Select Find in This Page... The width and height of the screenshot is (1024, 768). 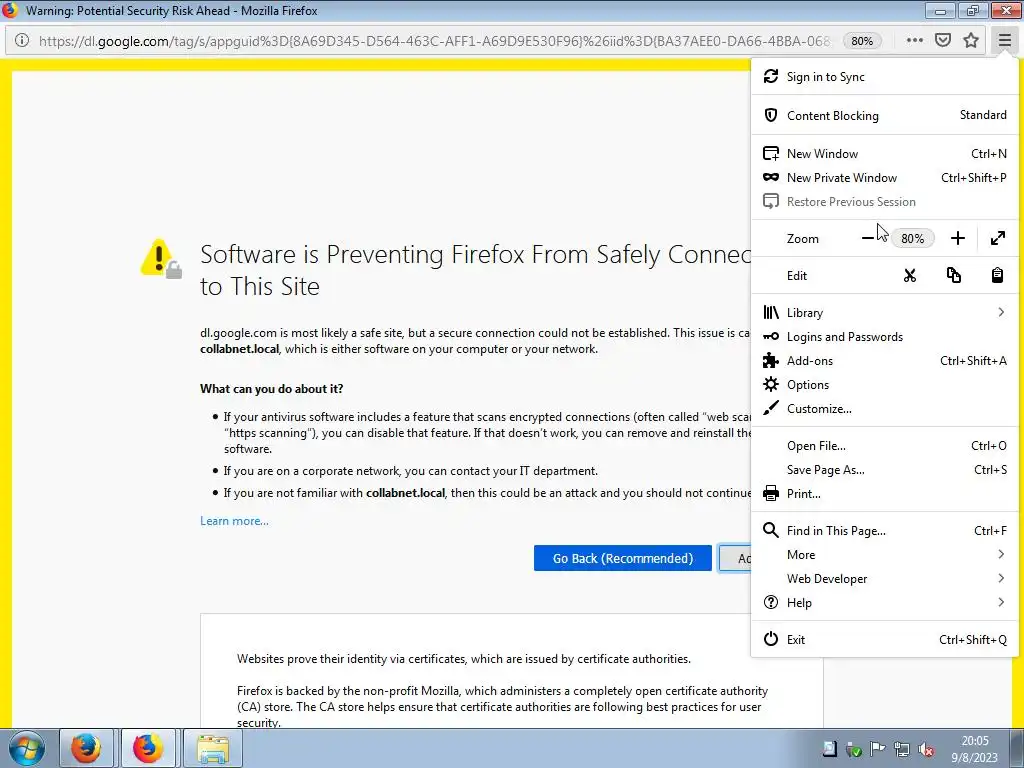pyautogui.click(x=885, y=531)
